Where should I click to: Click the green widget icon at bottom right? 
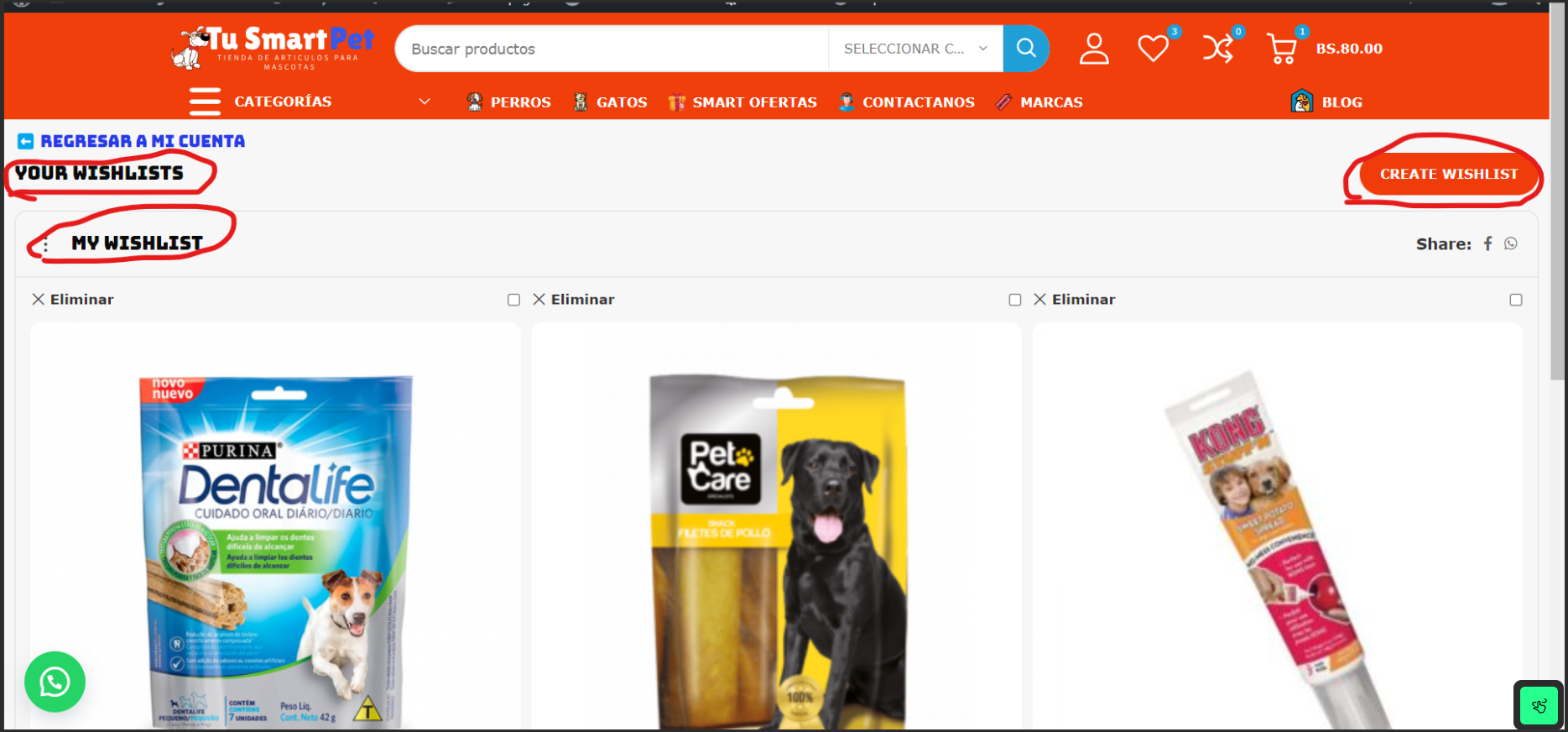[1539, 705]
